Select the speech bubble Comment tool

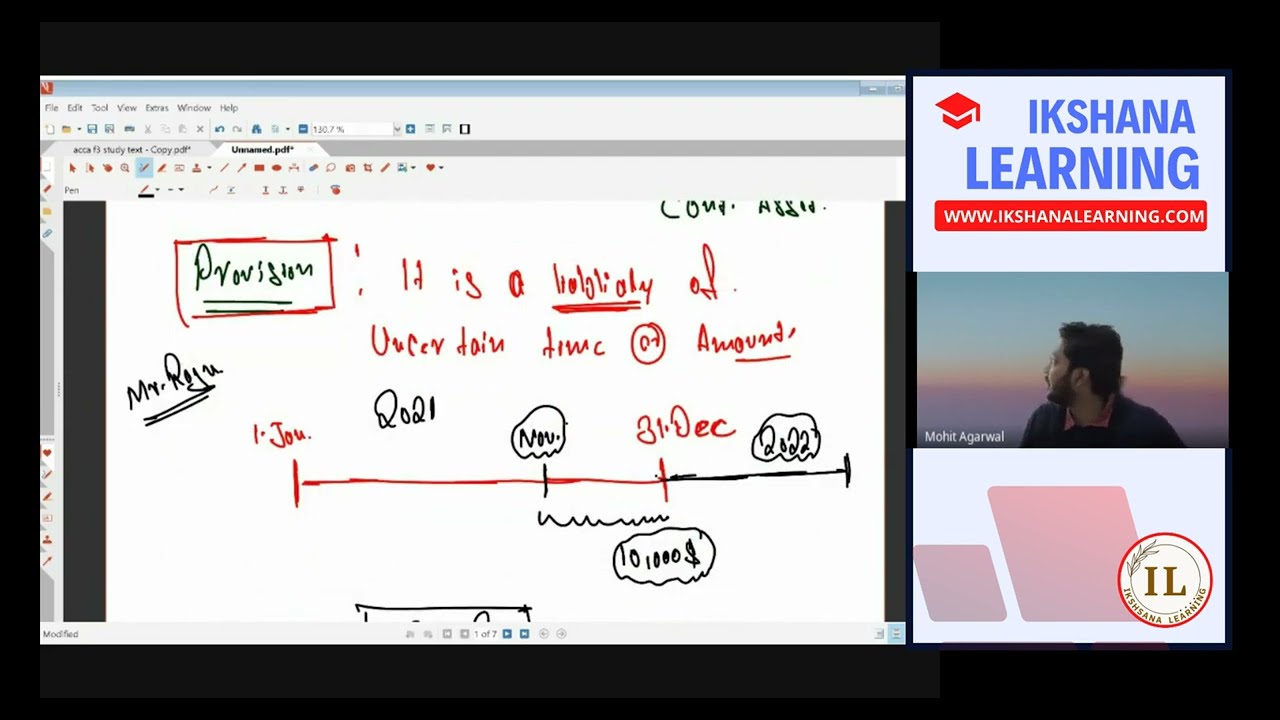331,168
